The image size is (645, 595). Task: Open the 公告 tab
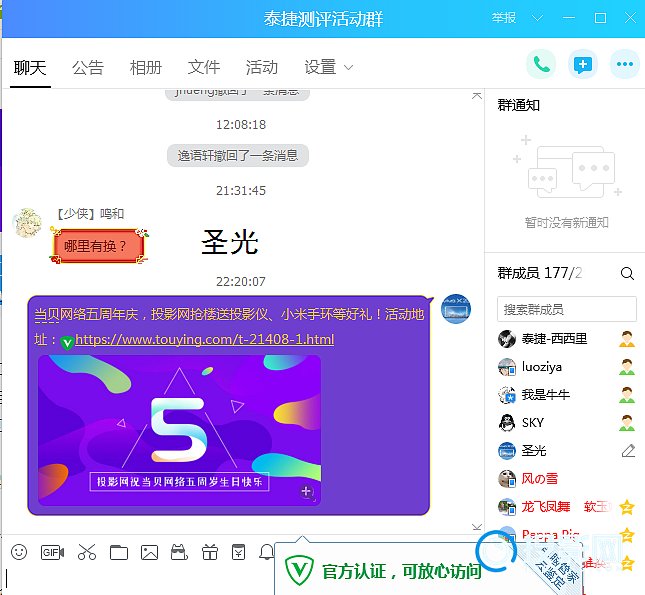(88, 67)
